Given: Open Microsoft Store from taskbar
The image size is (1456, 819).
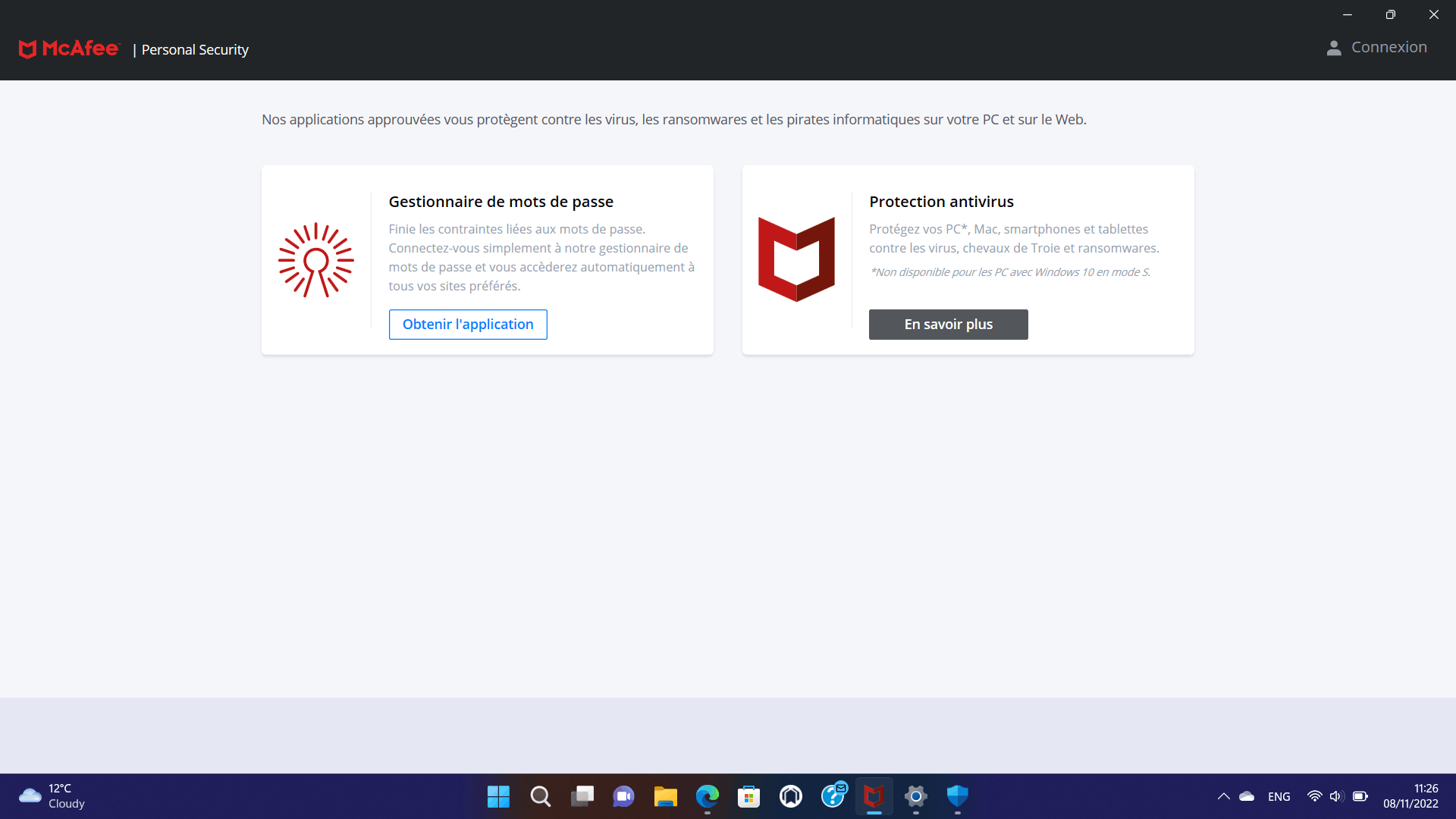Looking at the screenshot, I should [748, 796].
